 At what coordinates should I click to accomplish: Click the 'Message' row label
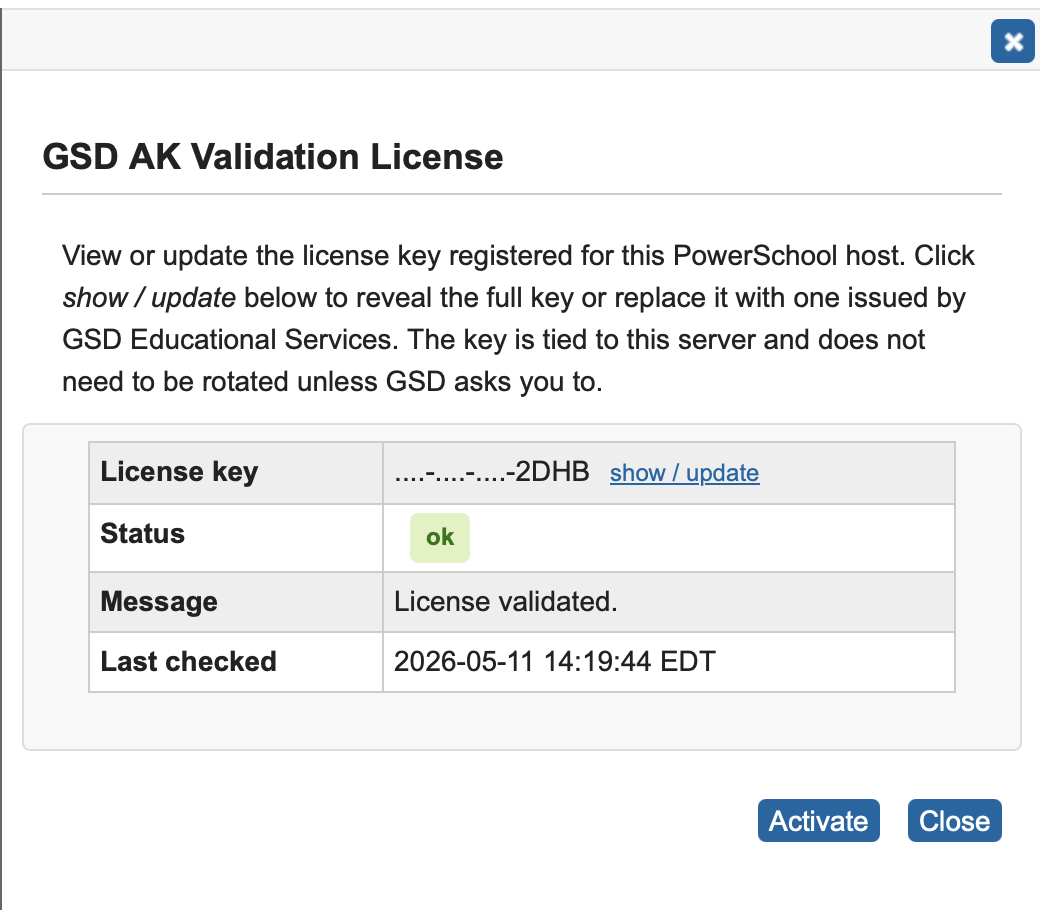click(x=159, y=602)
